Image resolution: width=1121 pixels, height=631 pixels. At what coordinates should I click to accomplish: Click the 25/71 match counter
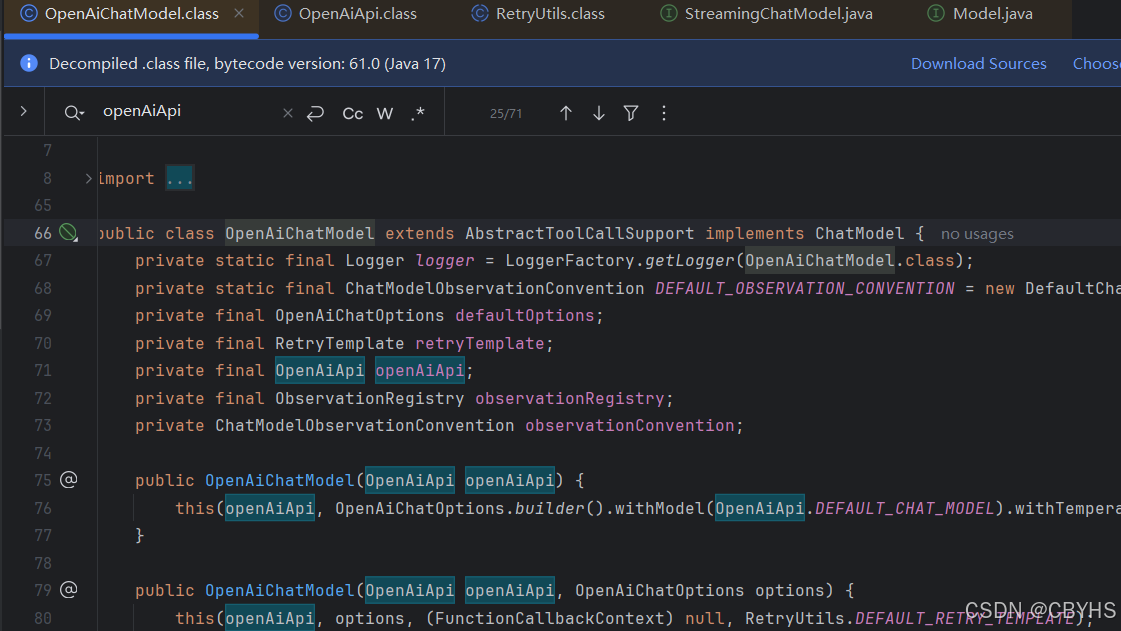tap(505, 114)
